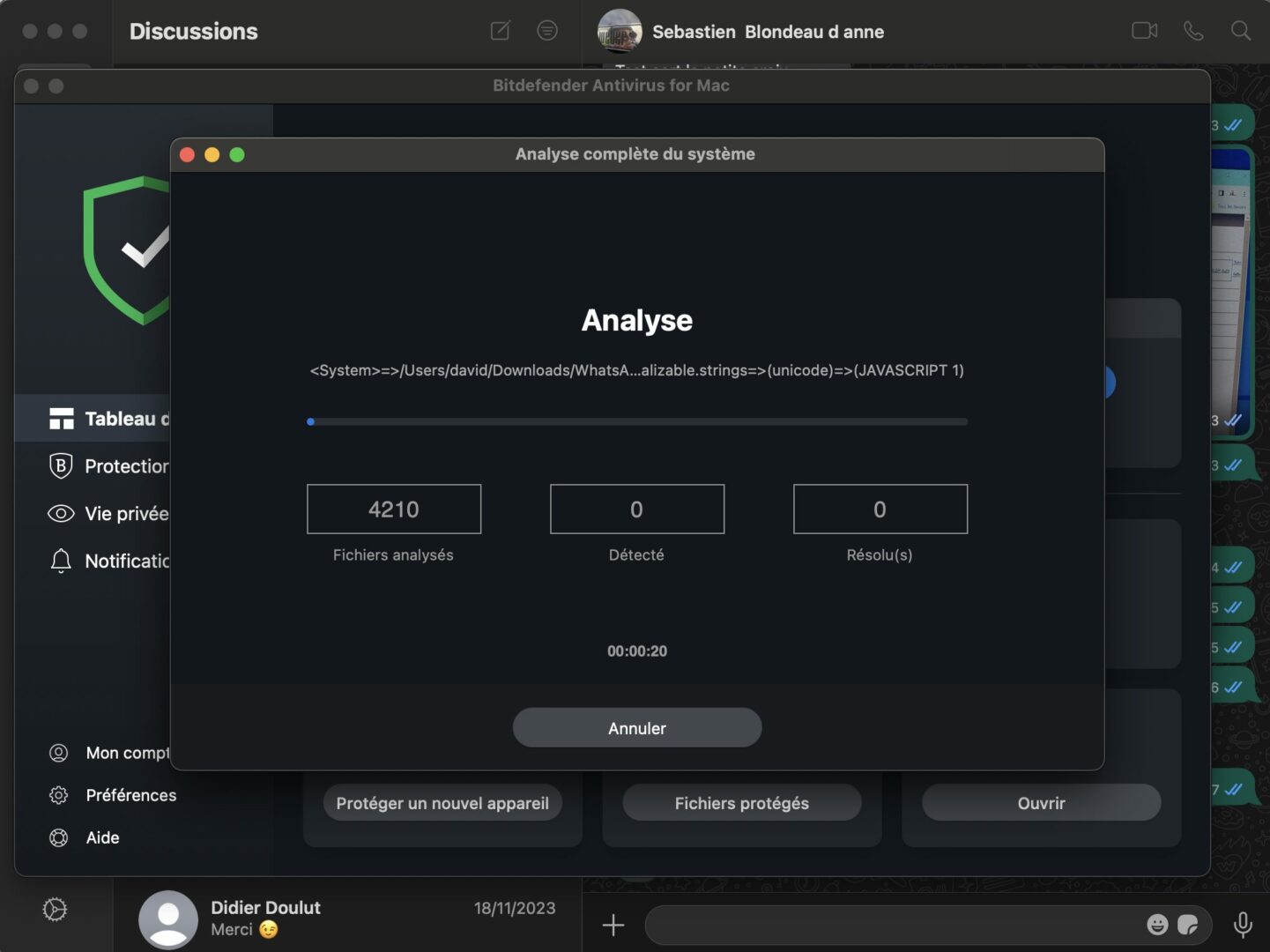Open Aide lifebuoy help icon

pos(58,837)
